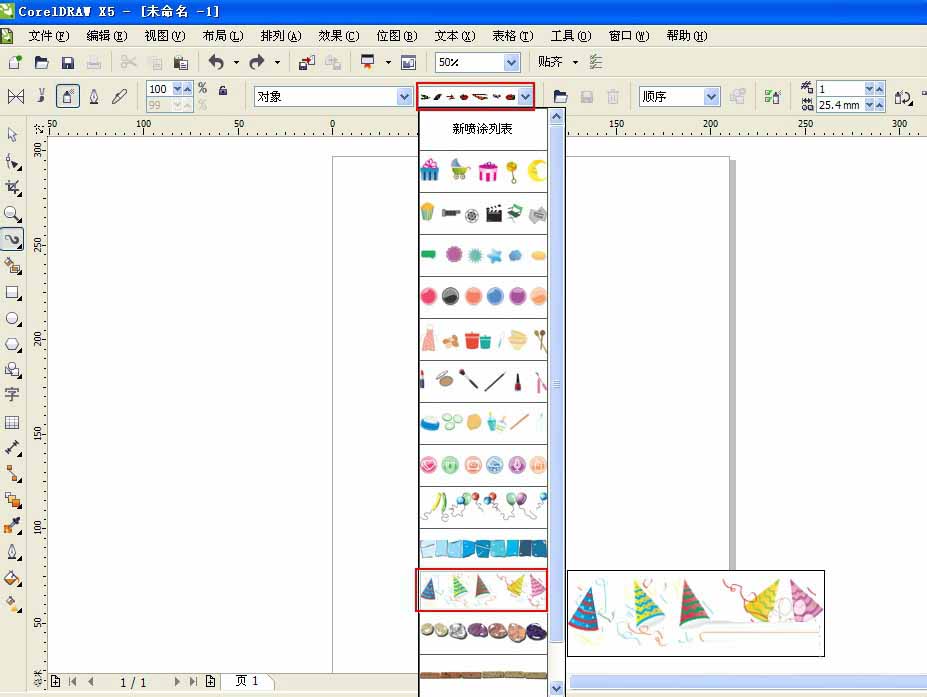Pick the Dimension tool
The width and height of the screenshot is (927, 697).
click(12, 448)
